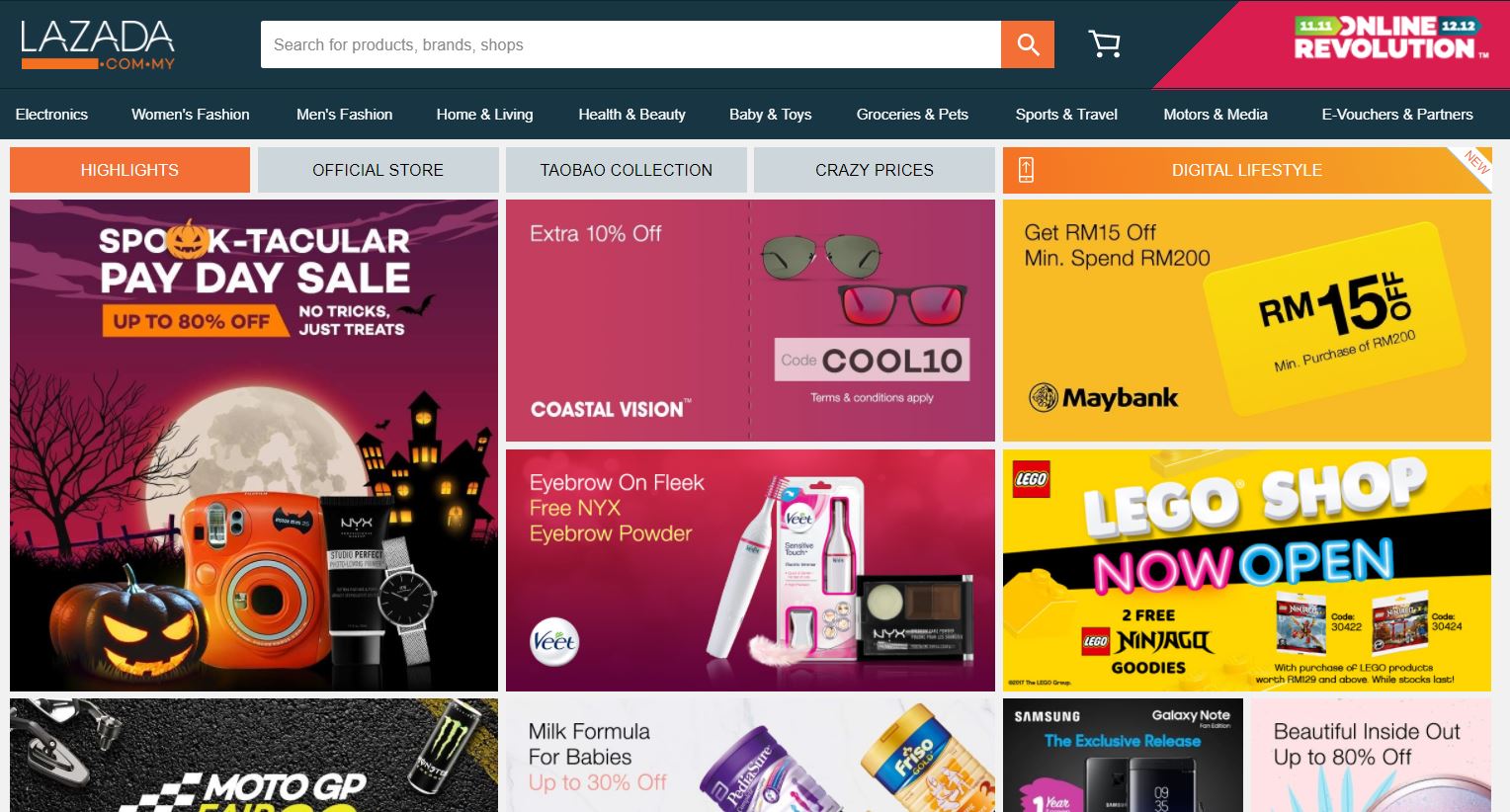Open LEGO Shop Now Open banner
1510x812 pixels.
pos(1246,570)
